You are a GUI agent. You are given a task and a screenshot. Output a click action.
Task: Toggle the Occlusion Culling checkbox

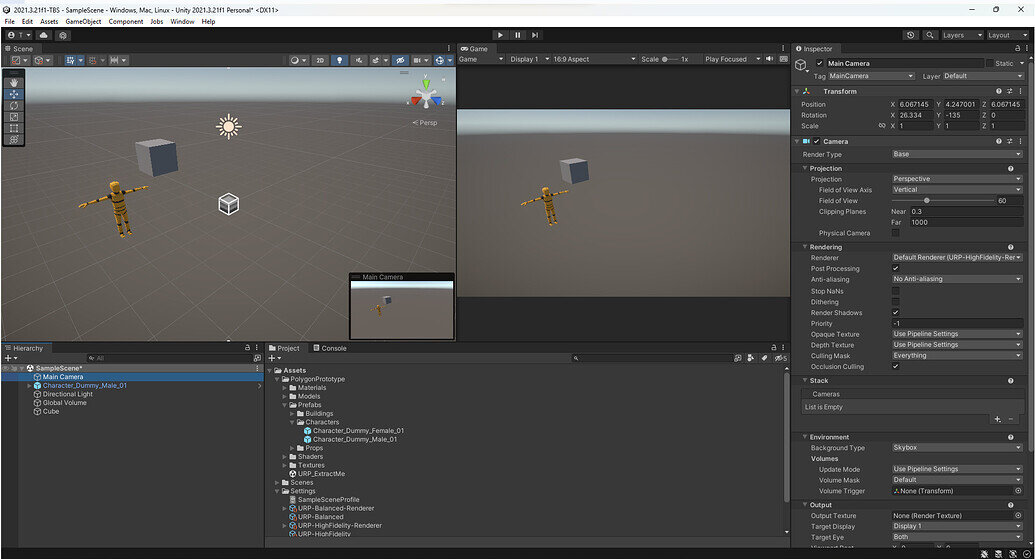tap(895, 366)
